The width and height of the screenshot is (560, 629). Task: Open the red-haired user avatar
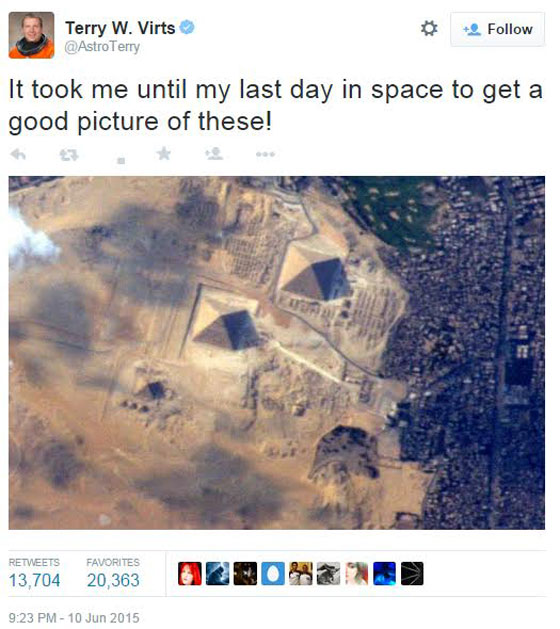pos(190,574)
